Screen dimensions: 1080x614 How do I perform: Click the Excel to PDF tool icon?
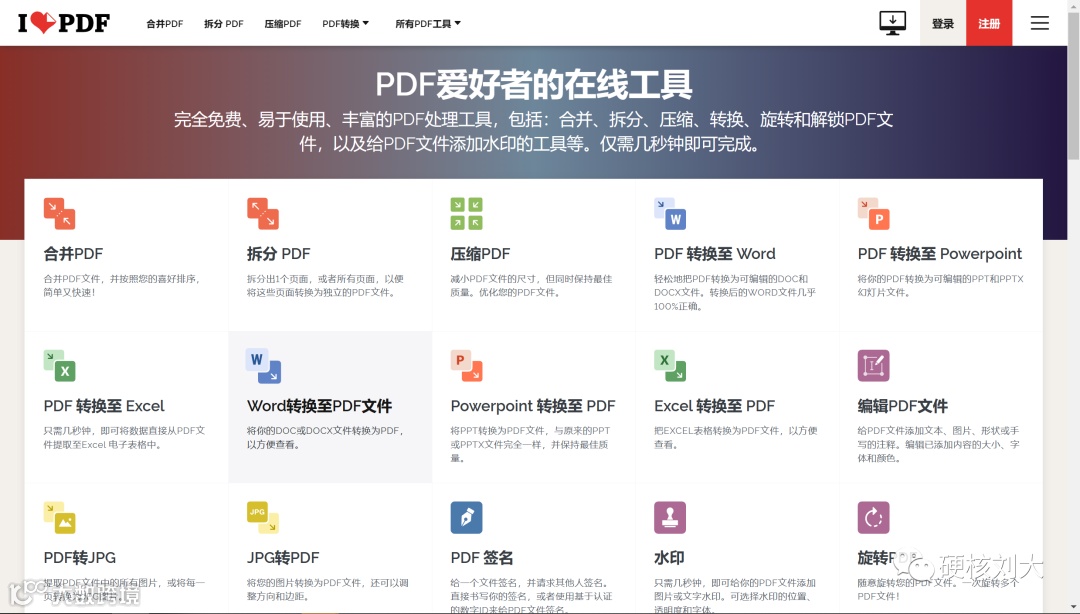669,365
